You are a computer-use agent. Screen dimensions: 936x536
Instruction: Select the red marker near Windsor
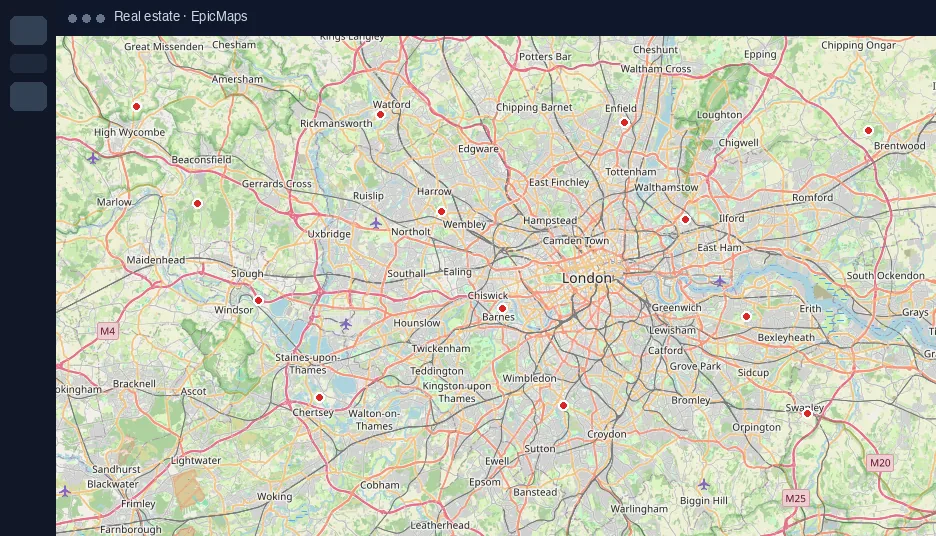258,300
